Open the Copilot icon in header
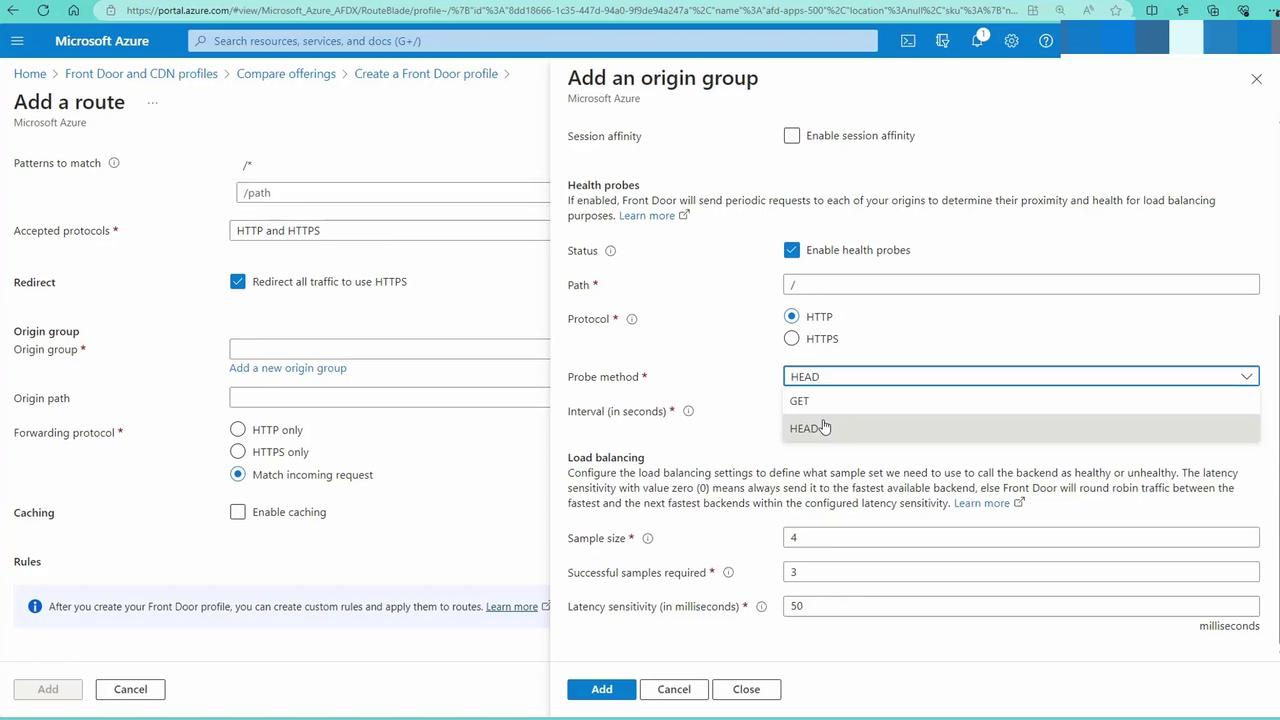This screenshot has height=720, width=1280. click(x=942, y=41)
